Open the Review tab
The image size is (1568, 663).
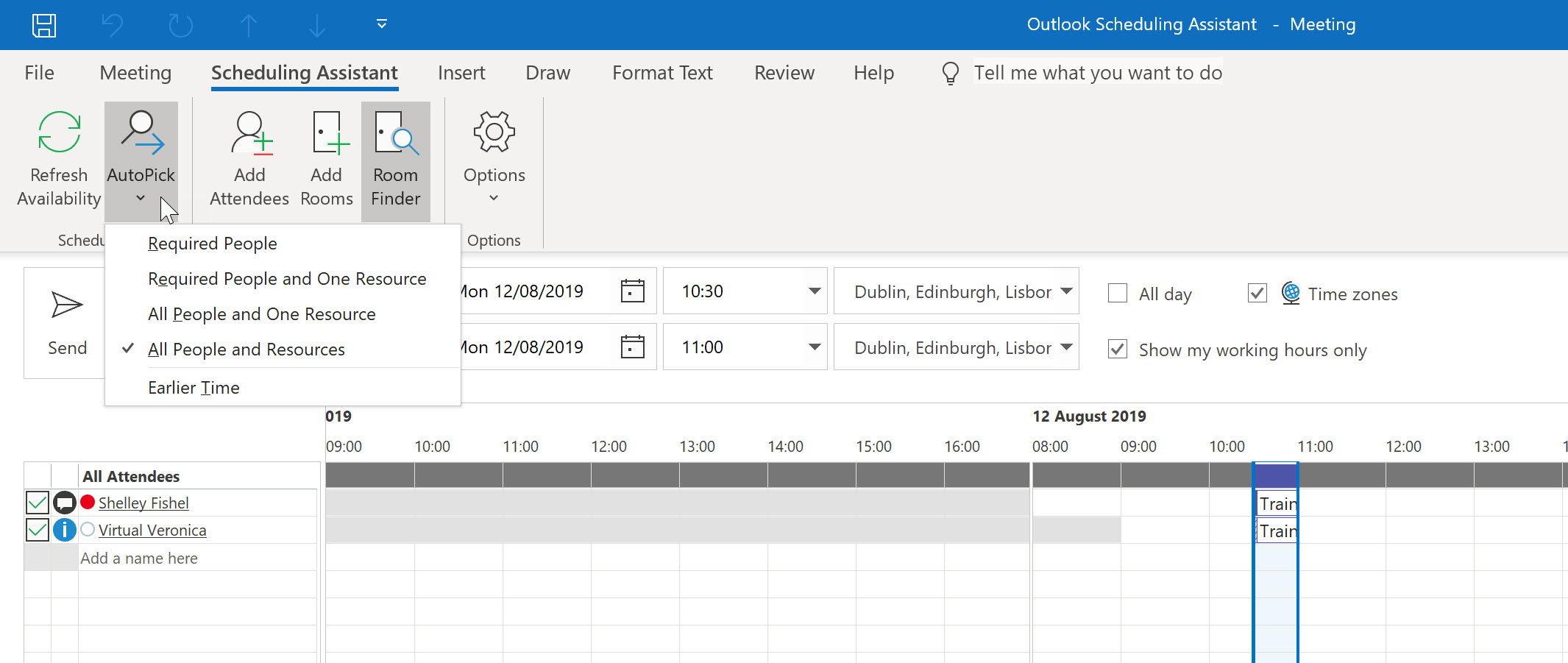(784, 73)
